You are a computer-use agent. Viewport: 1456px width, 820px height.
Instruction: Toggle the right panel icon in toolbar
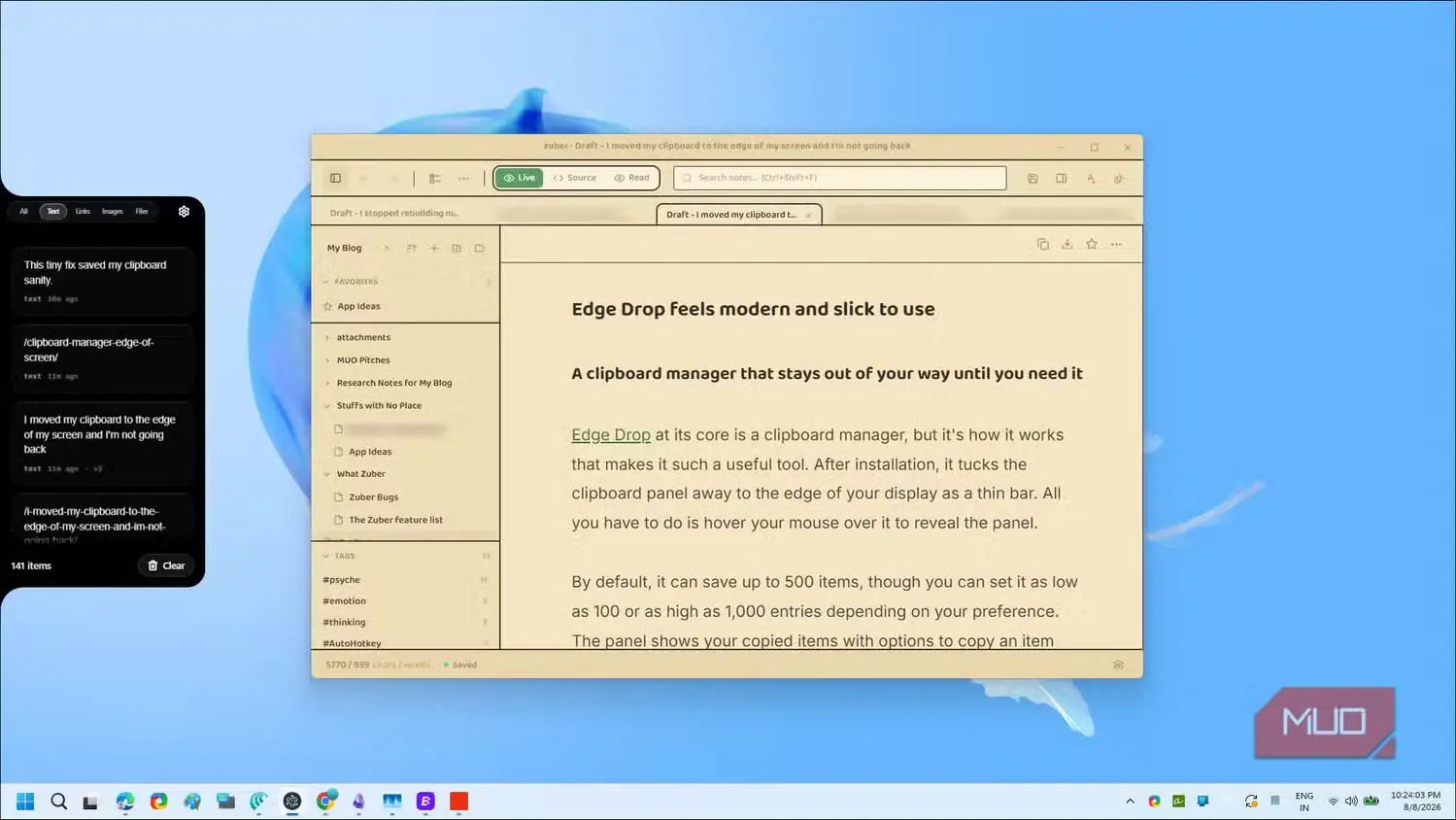tap(1062, 178)
